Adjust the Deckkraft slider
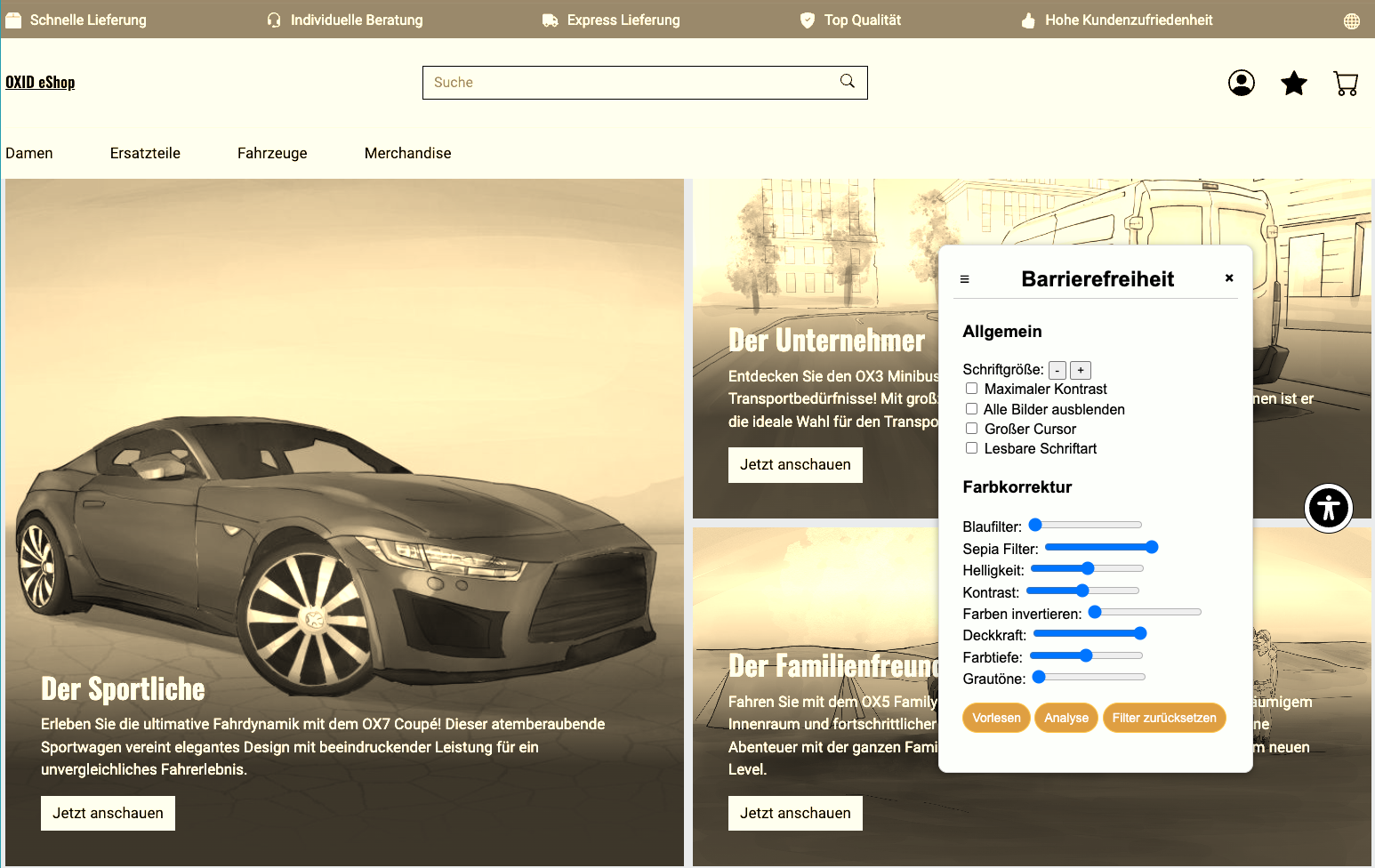The width and height of the screenshot is (1375, 868). 1090,633
